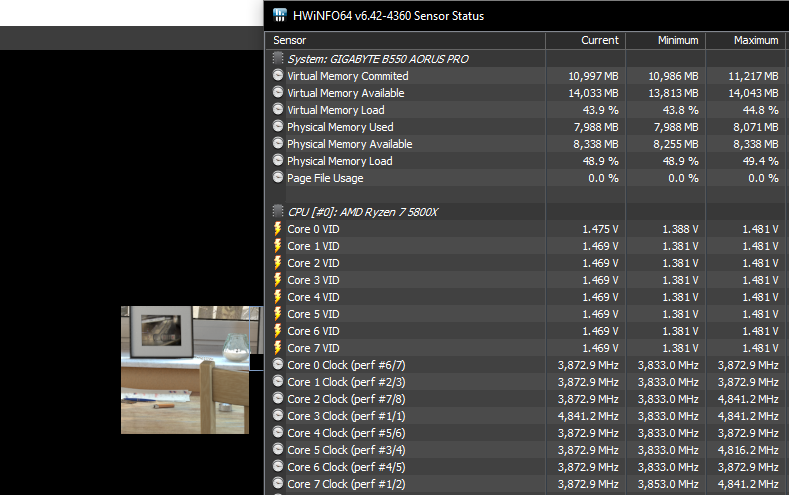Viewport: 789px width, 495px height.
Task: Click the Core 0 VID lightning icon
Action: [x=277, y=228]
